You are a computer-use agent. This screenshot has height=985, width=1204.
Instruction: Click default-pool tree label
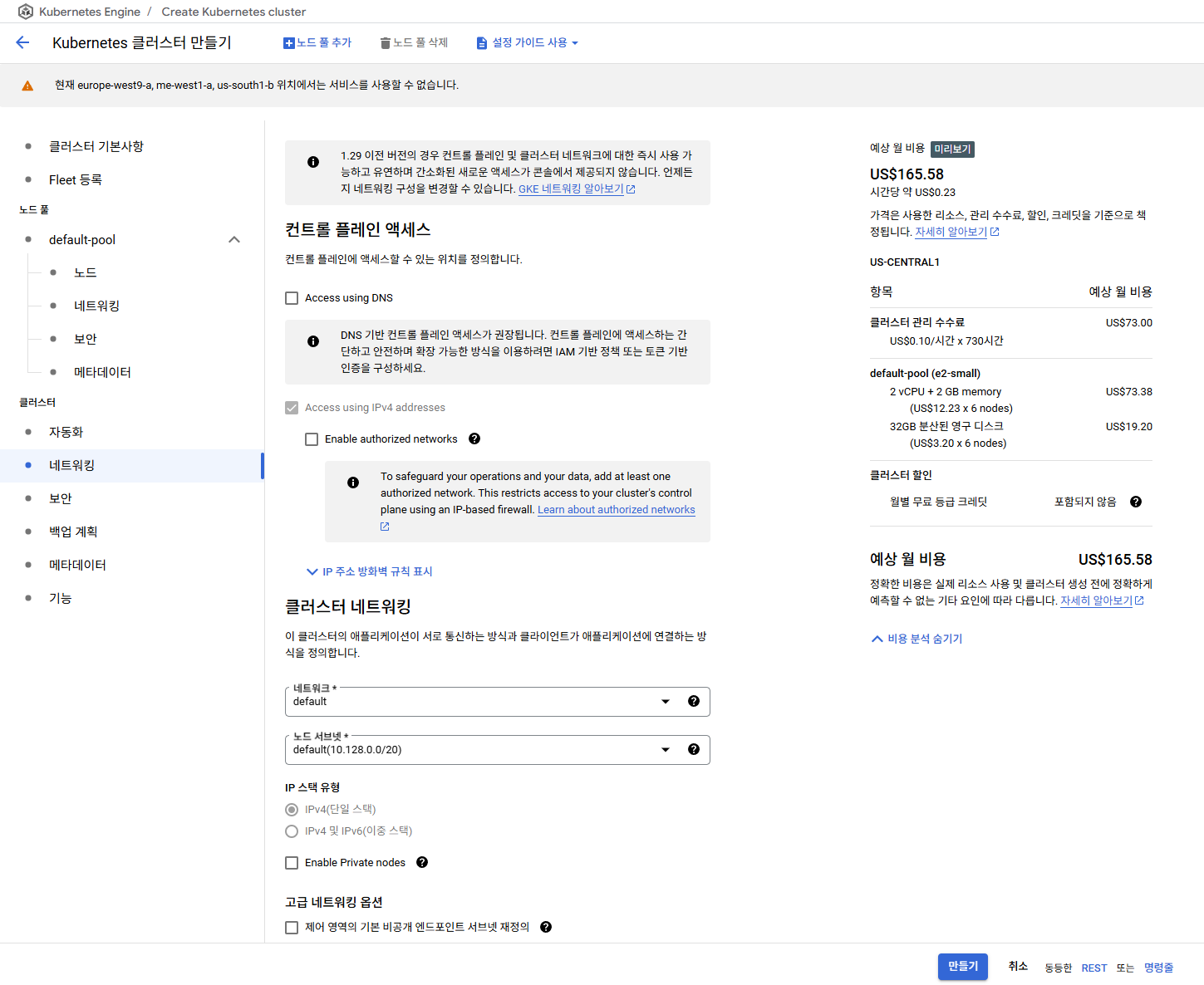(82, 239)
